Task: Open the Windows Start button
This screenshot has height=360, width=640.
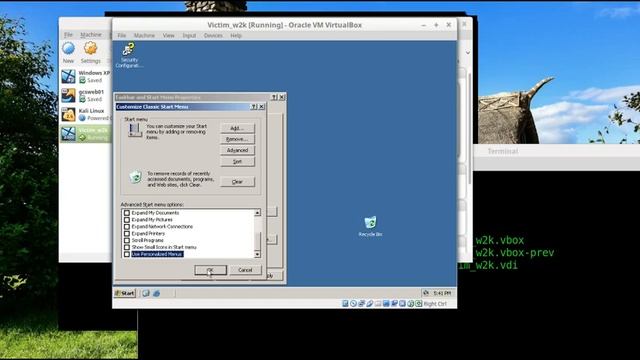Action: point(124,293)
